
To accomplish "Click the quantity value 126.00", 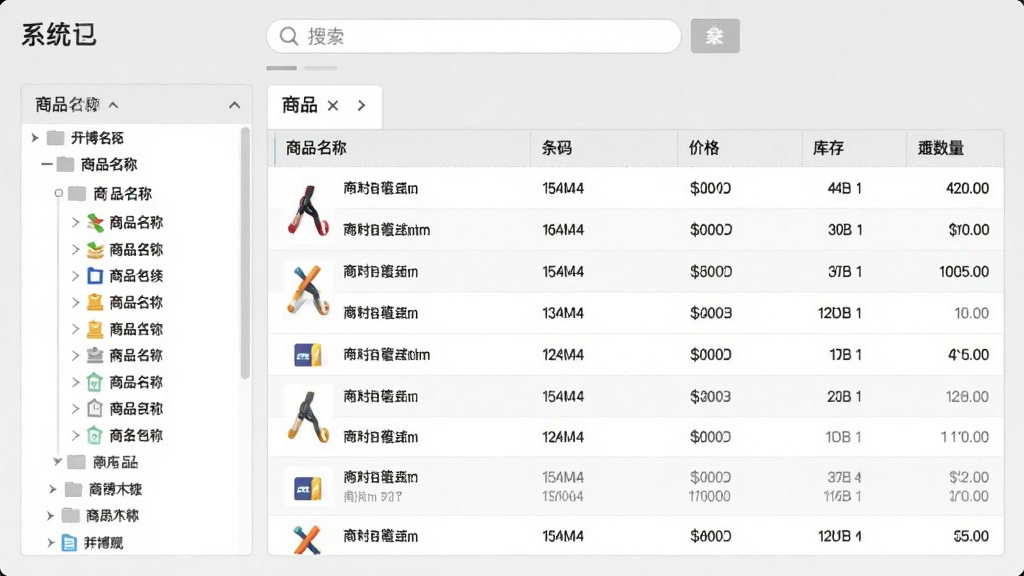I will tap(967, 396).
